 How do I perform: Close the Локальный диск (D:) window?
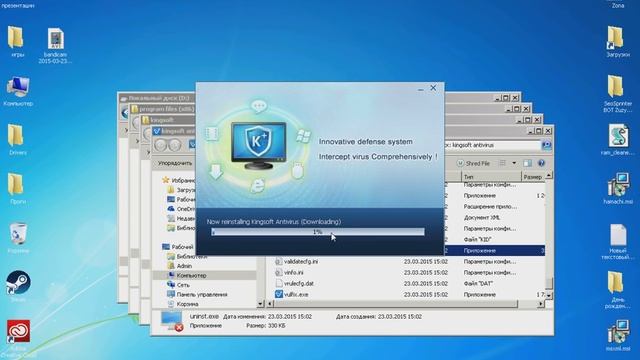click(516, 98)
